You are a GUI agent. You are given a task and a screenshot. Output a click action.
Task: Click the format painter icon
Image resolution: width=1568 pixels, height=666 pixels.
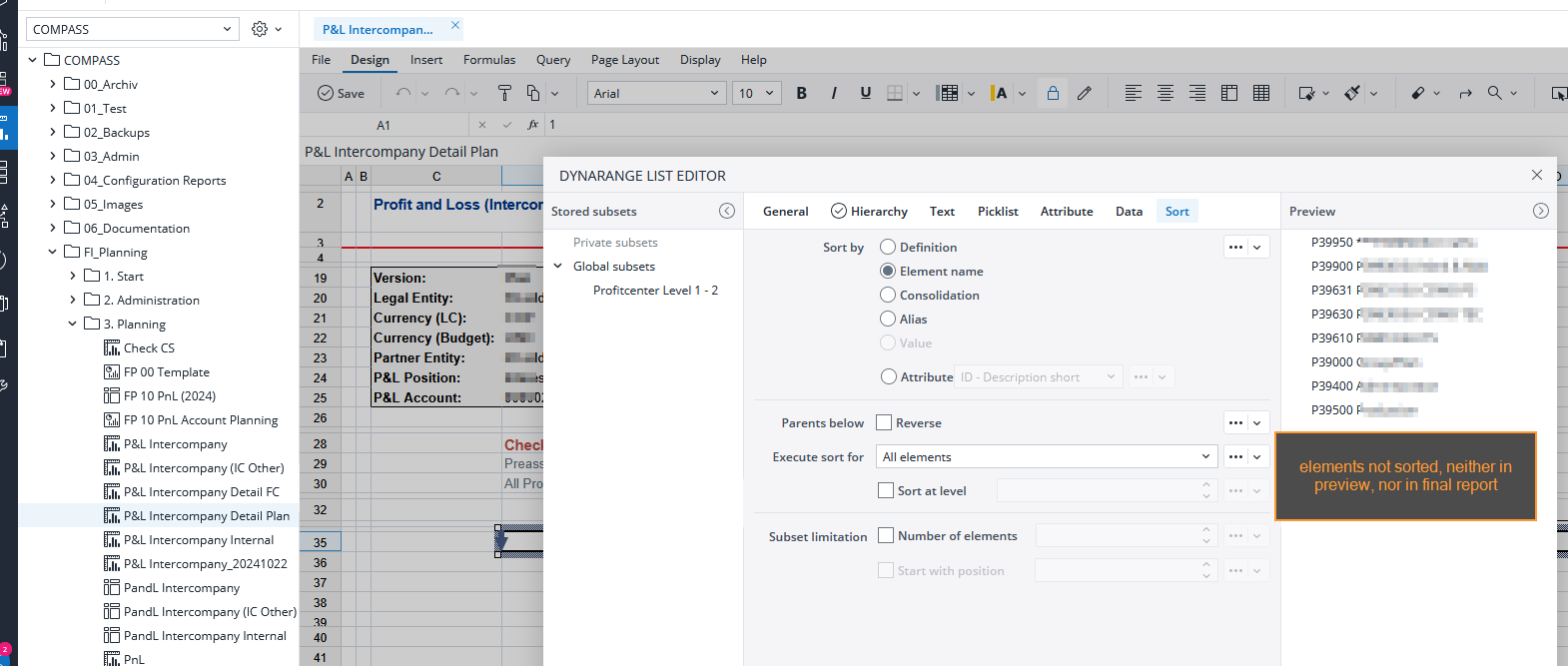[504, 93]
